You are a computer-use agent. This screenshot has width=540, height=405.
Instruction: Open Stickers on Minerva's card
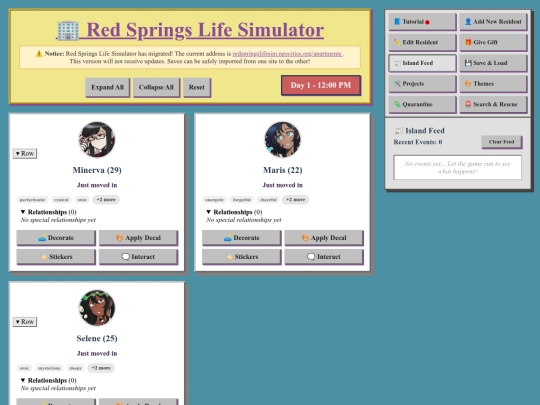(x=56, y=257)
